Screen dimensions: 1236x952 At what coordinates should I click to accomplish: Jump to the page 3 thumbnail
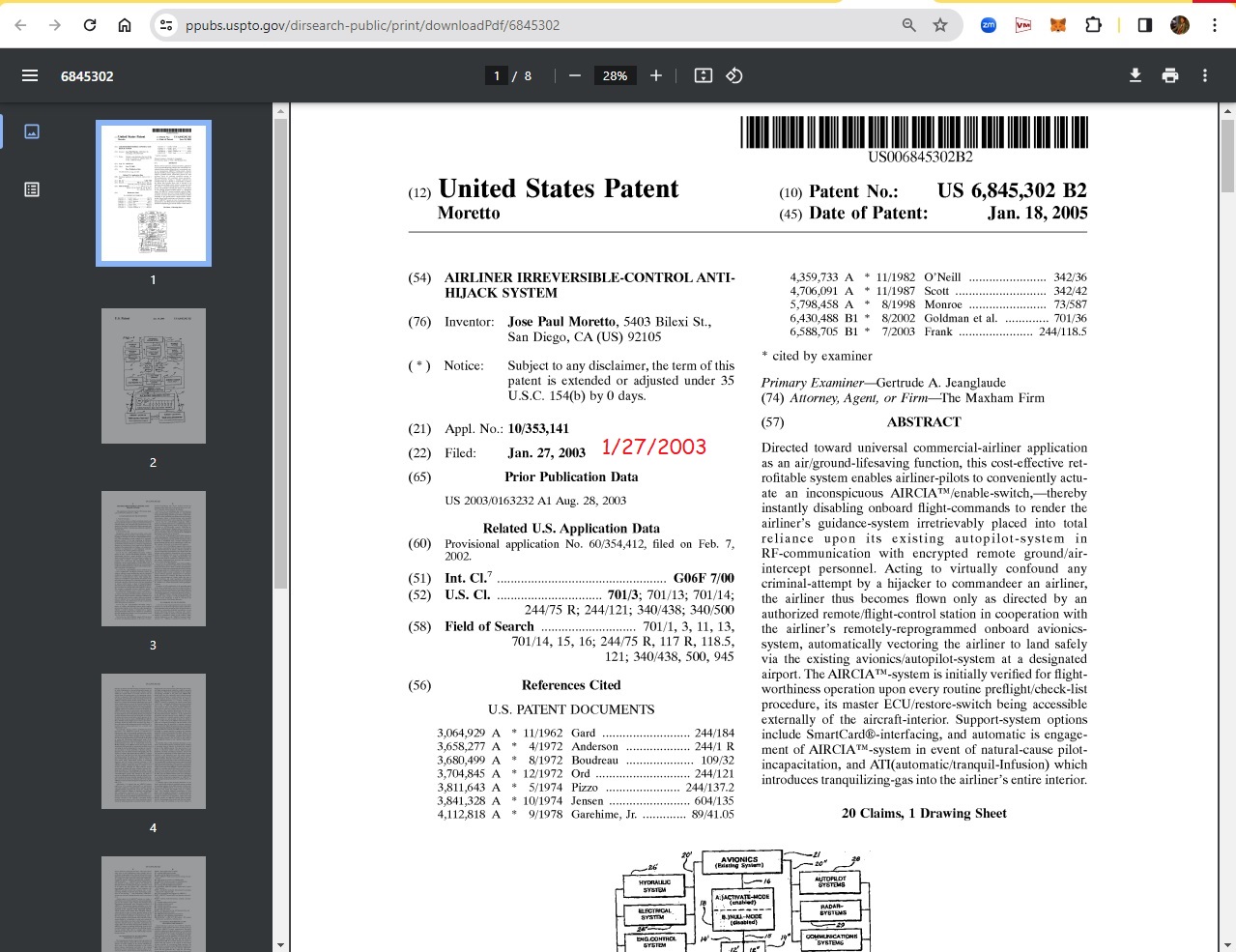(154, 559)
